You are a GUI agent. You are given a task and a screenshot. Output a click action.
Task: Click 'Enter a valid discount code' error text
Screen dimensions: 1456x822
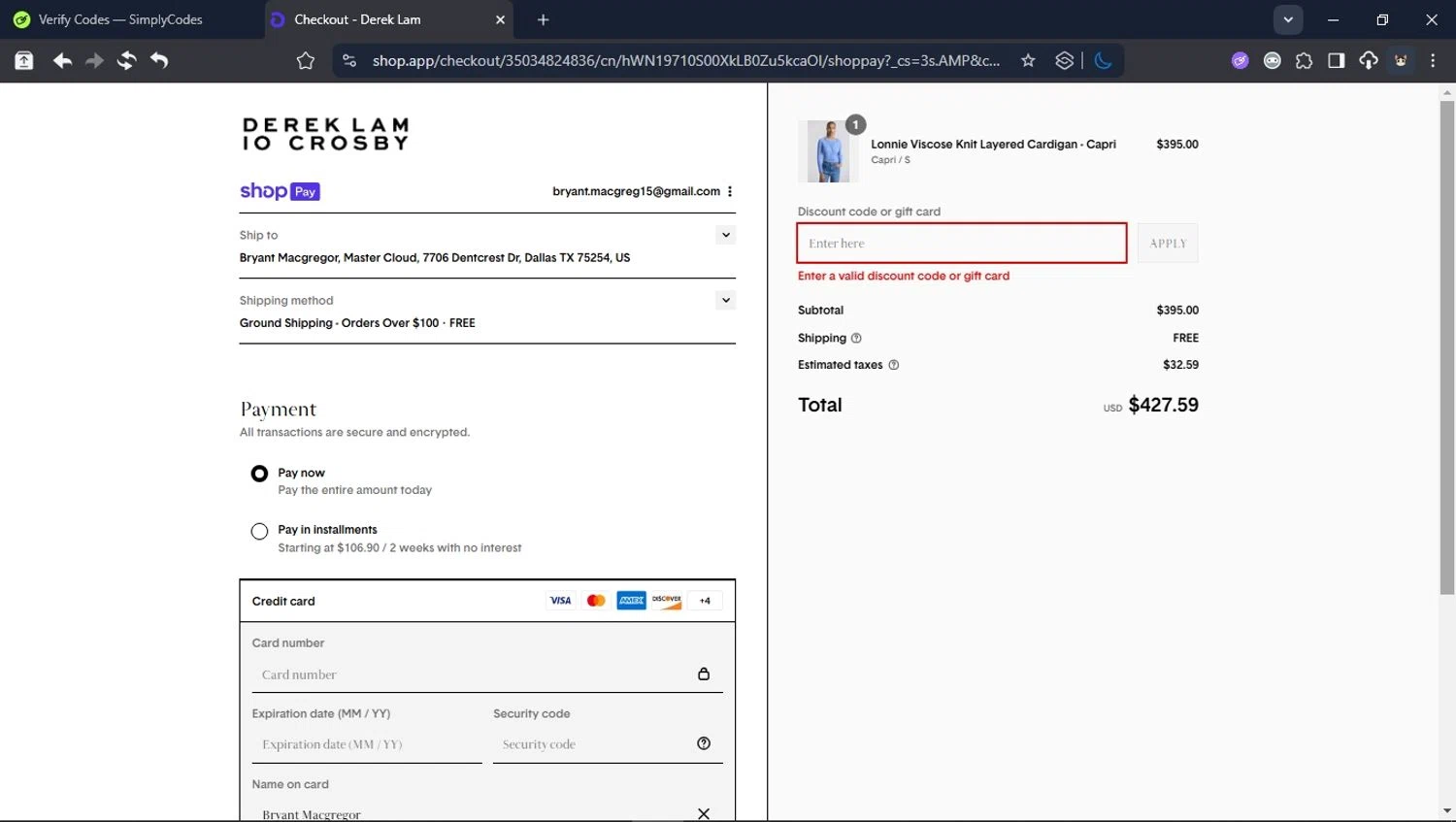(x=904, y=276)
